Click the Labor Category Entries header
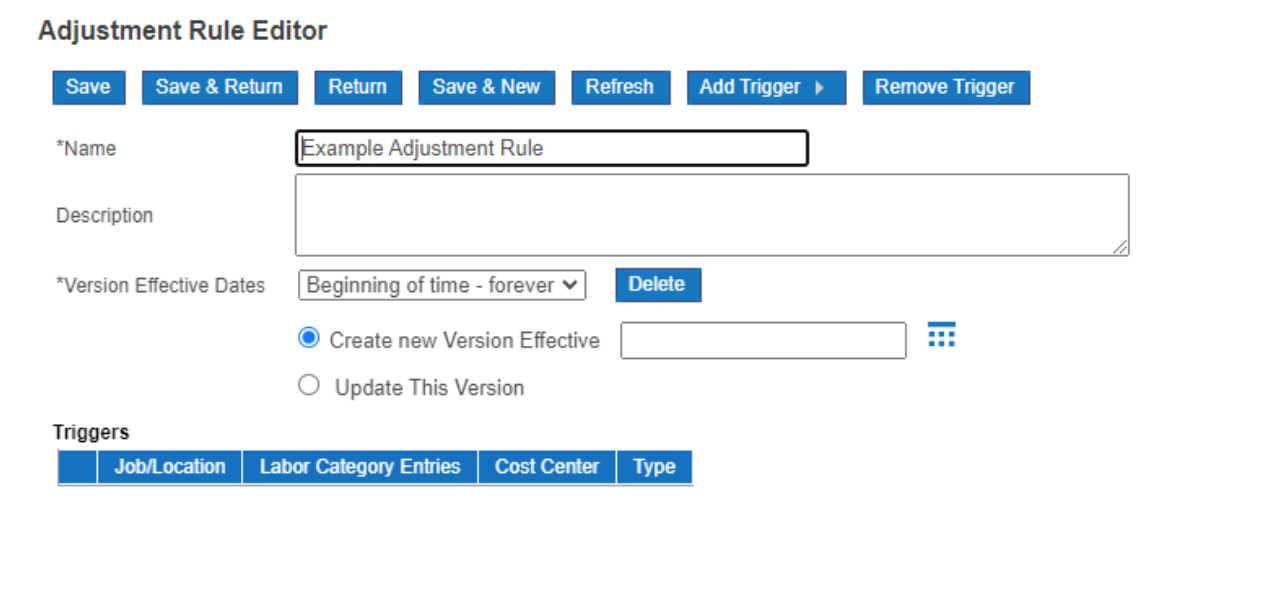The width and height of the screenshot is (1278, 594). [360, 466]
